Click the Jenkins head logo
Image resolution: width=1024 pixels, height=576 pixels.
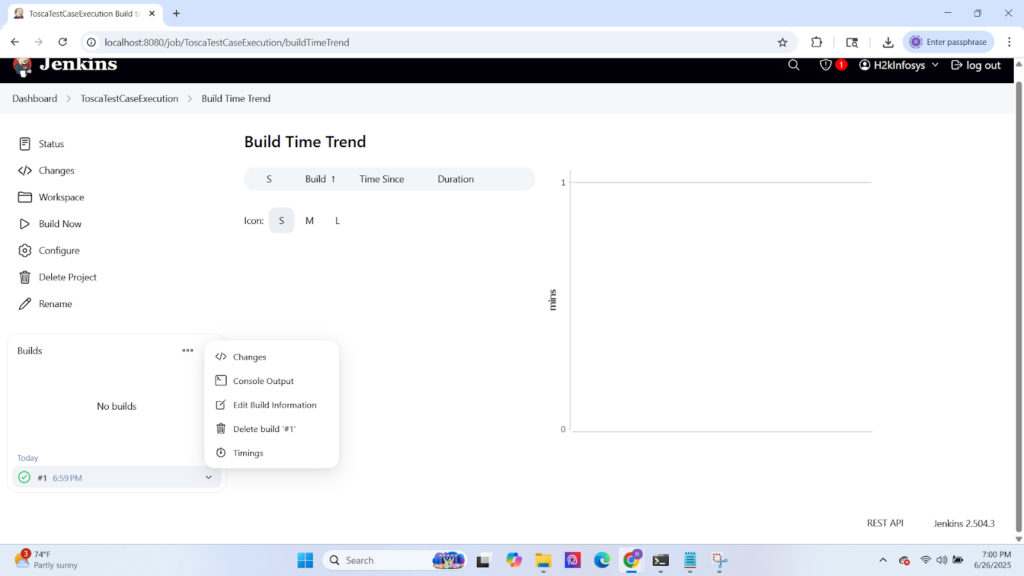pyautogui.click(x=22, y=64)
